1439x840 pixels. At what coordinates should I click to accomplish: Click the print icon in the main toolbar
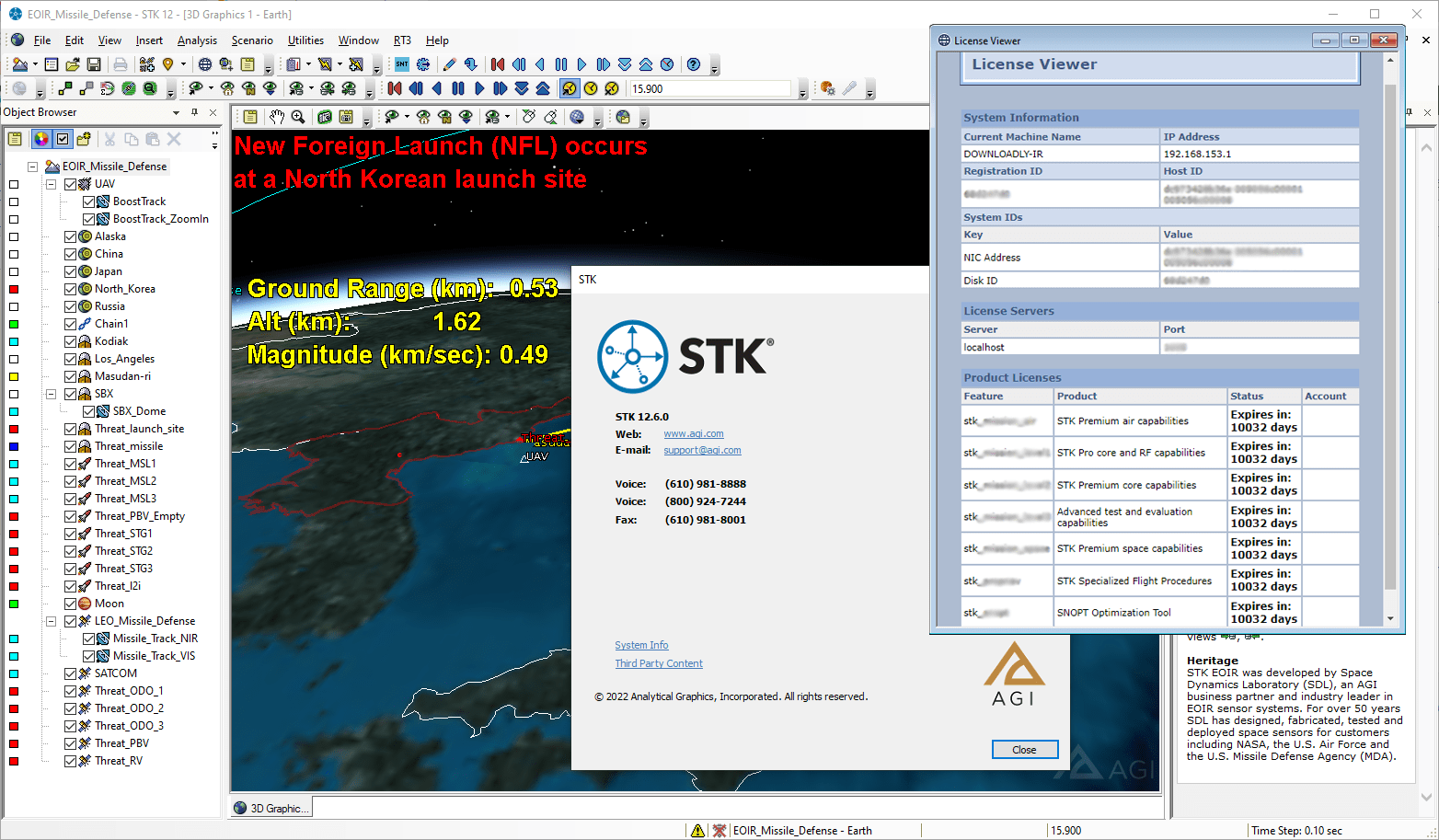[121, 64]
